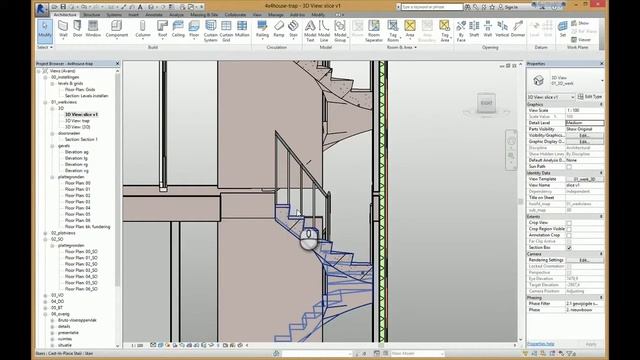Viewport: 640px width, 360px height.
Task: Click the Set work plane tool
Action: (x=562, y=29)
